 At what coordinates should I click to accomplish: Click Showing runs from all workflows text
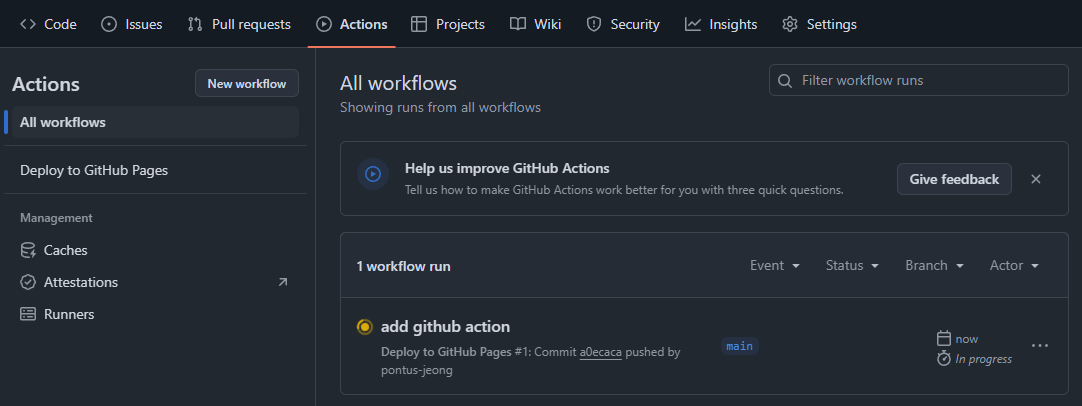[440, 108]
